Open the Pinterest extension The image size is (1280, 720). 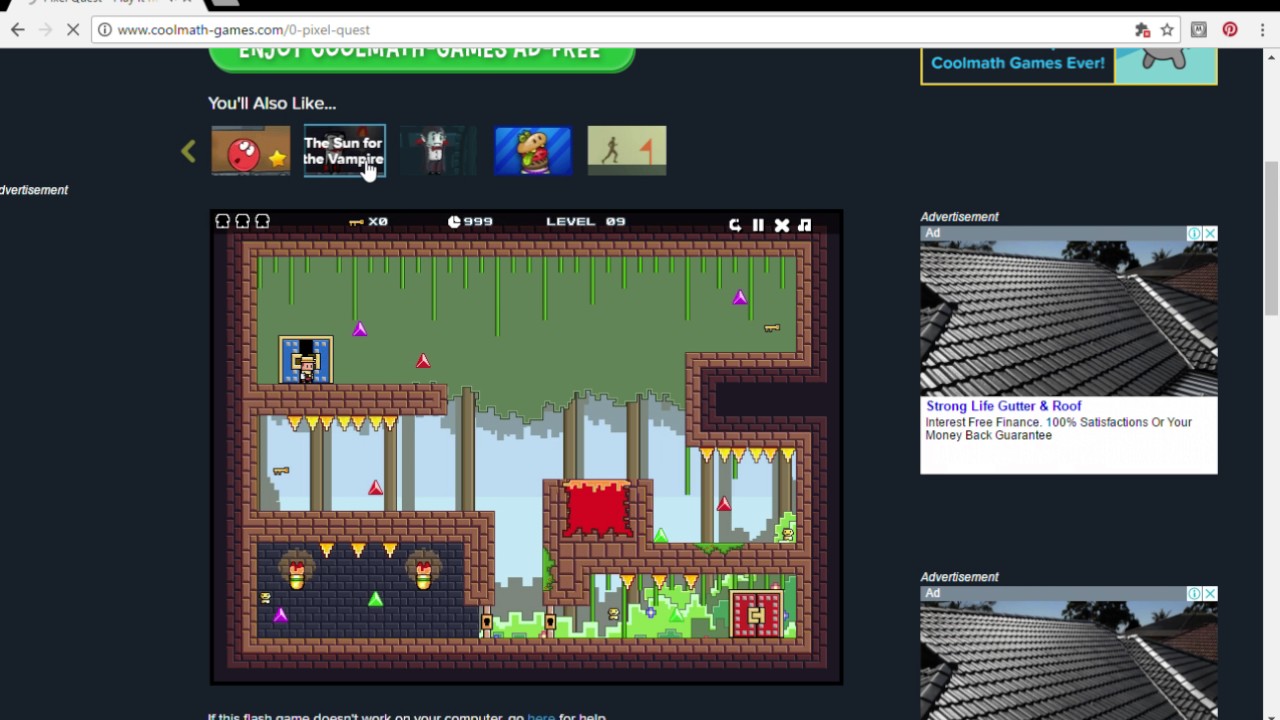1230,30
